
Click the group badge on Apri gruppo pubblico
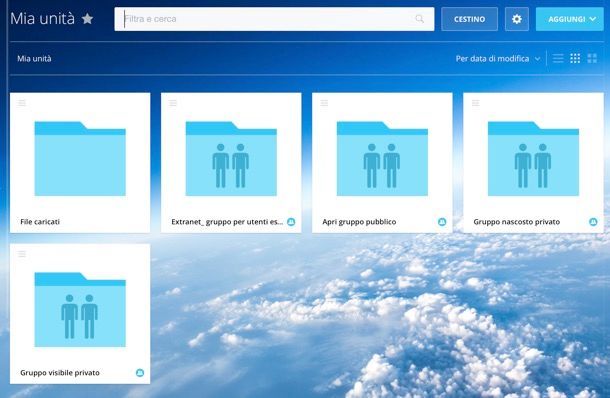[442, 222]
